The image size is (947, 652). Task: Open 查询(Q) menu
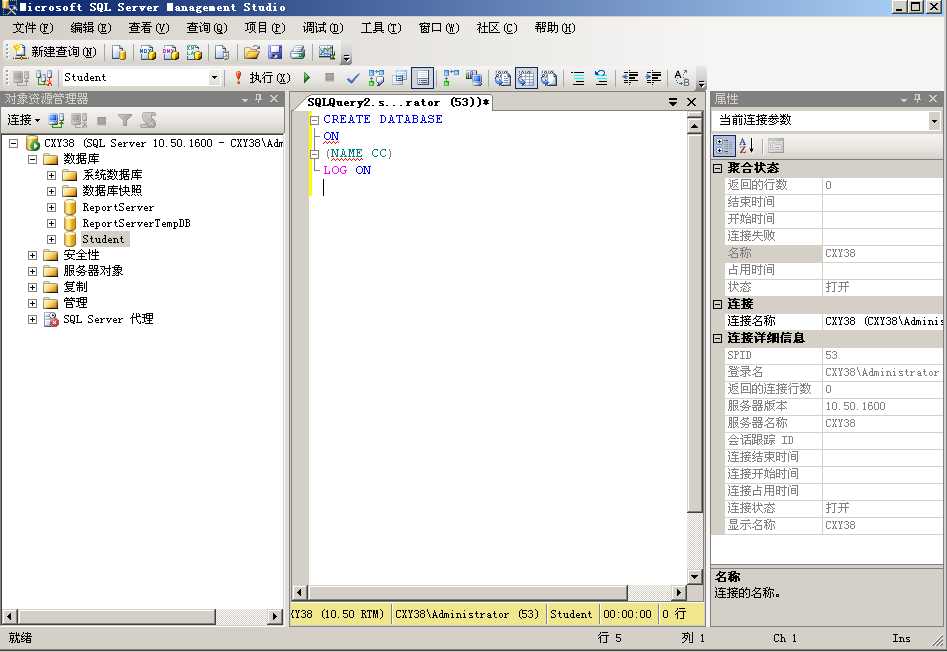[207, 28]
